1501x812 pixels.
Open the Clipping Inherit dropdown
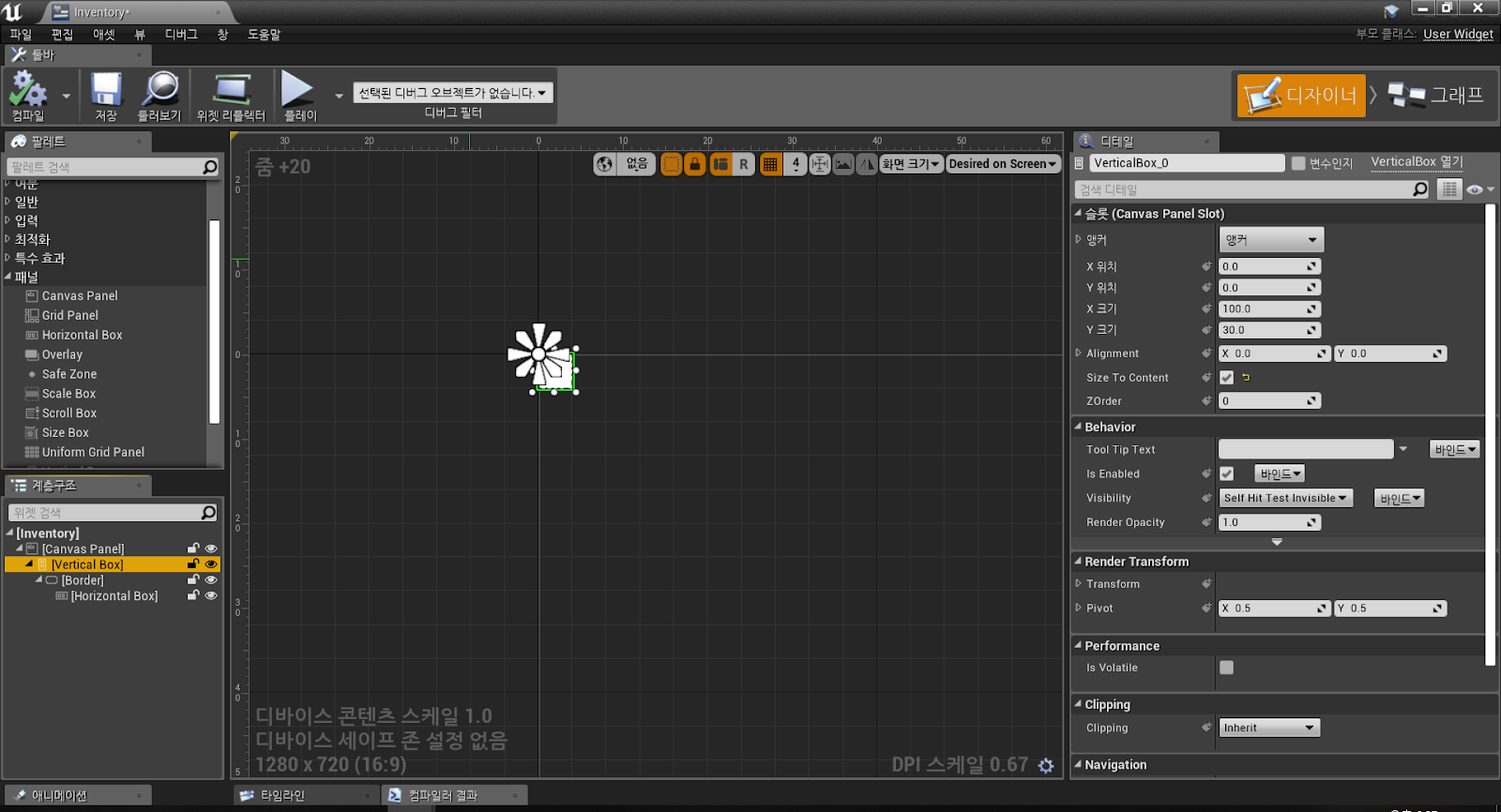pos(1269,728)
